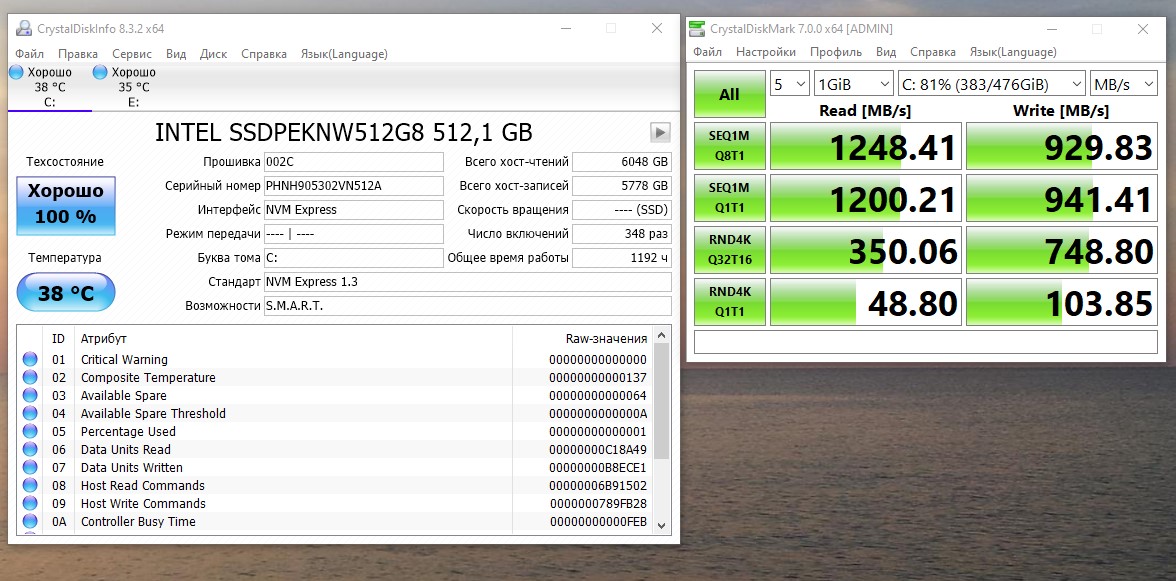The image size is (1176, 581).
Task: Click standard field showing NVM Express 1.3
Action: click(467, 282)
